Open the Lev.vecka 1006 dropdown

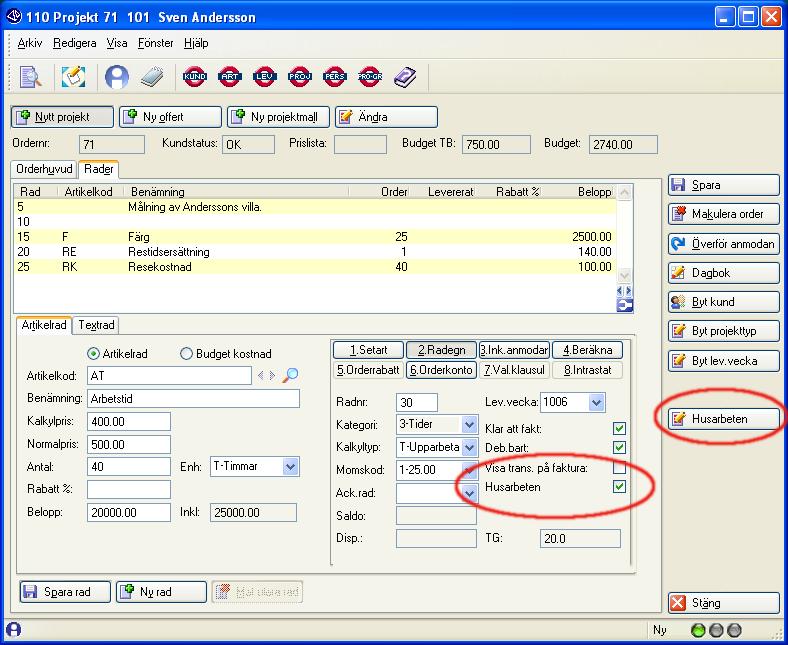(596, 402)
